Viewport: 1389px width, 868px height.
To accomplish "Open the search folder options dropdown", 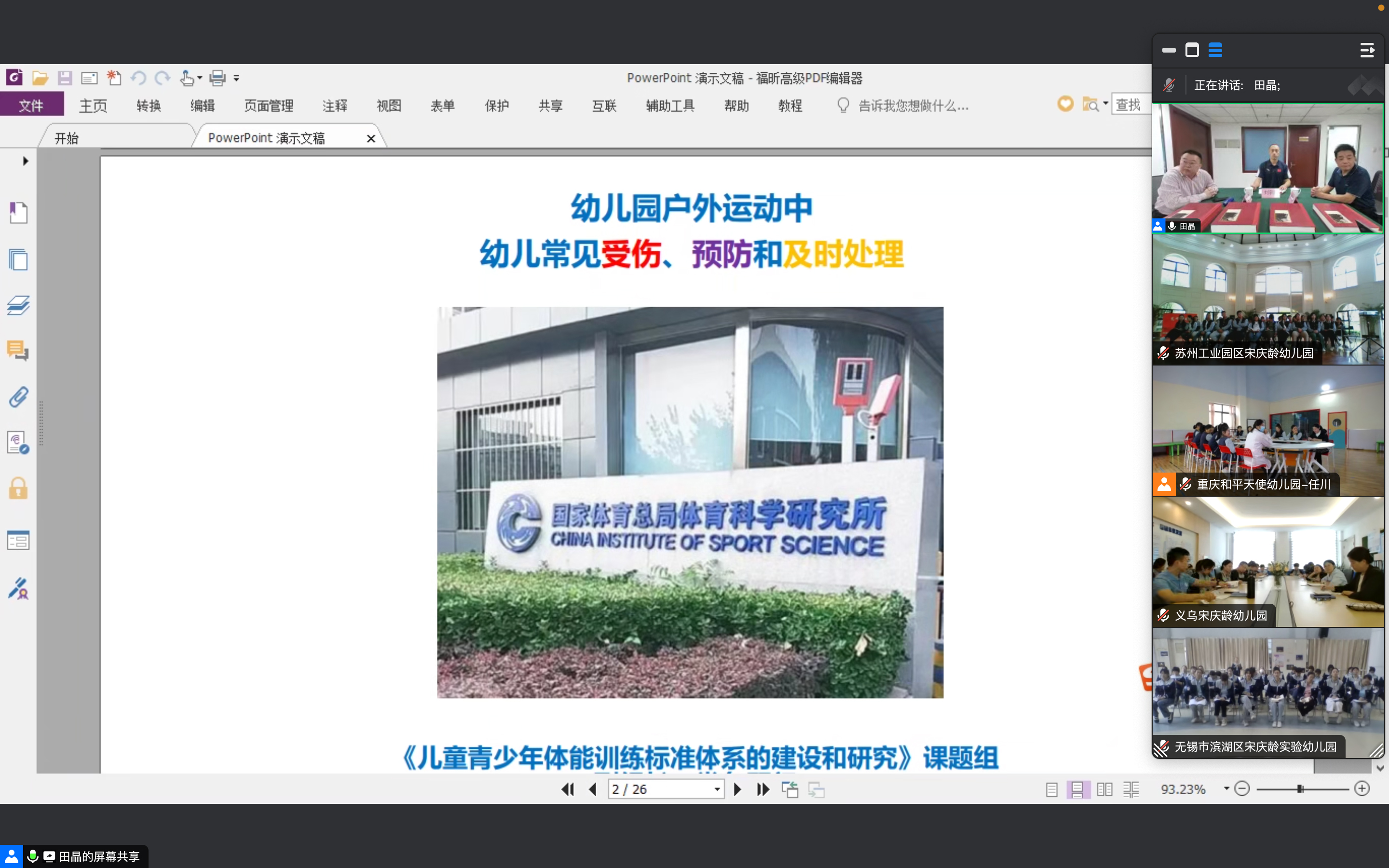I will click(1105, 104).
